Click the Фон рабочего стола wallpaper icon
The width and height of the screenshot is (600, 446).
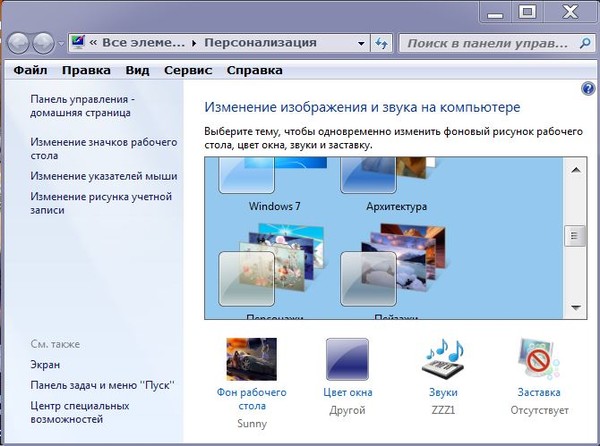(x=251, y=359)
